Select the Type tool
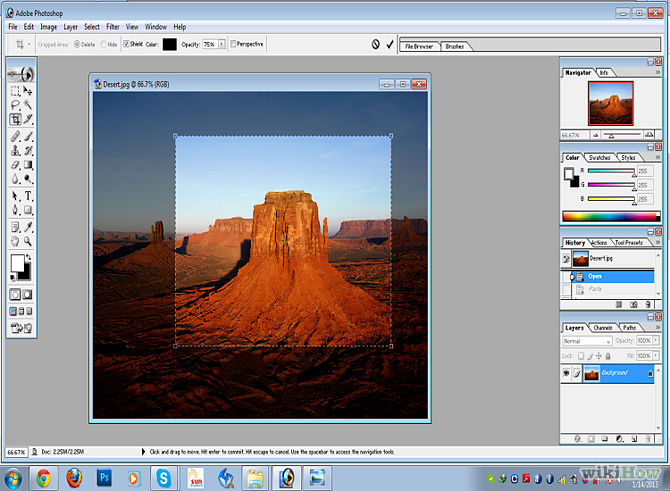Image resolution: width=670 pixels, height=491 pixels. [x=28, y=196]
